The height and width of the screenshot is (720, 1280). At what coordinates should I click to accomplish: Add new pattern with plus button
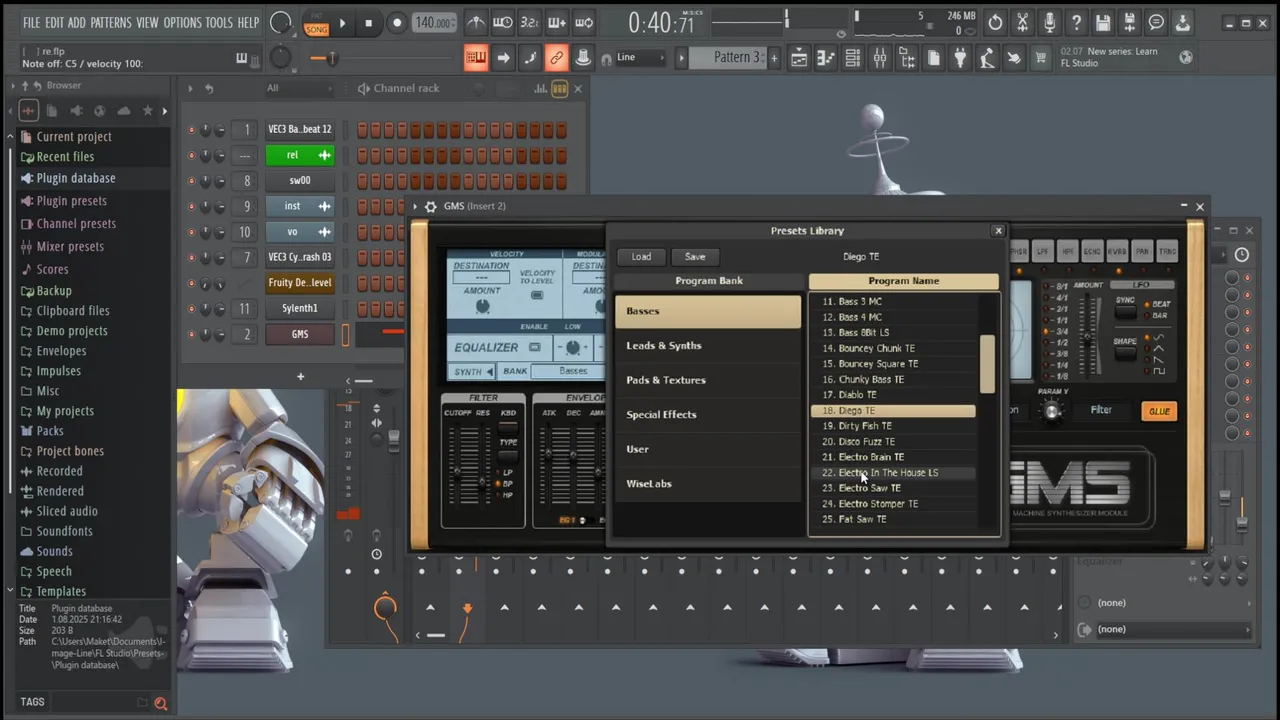tap(774, 58)
